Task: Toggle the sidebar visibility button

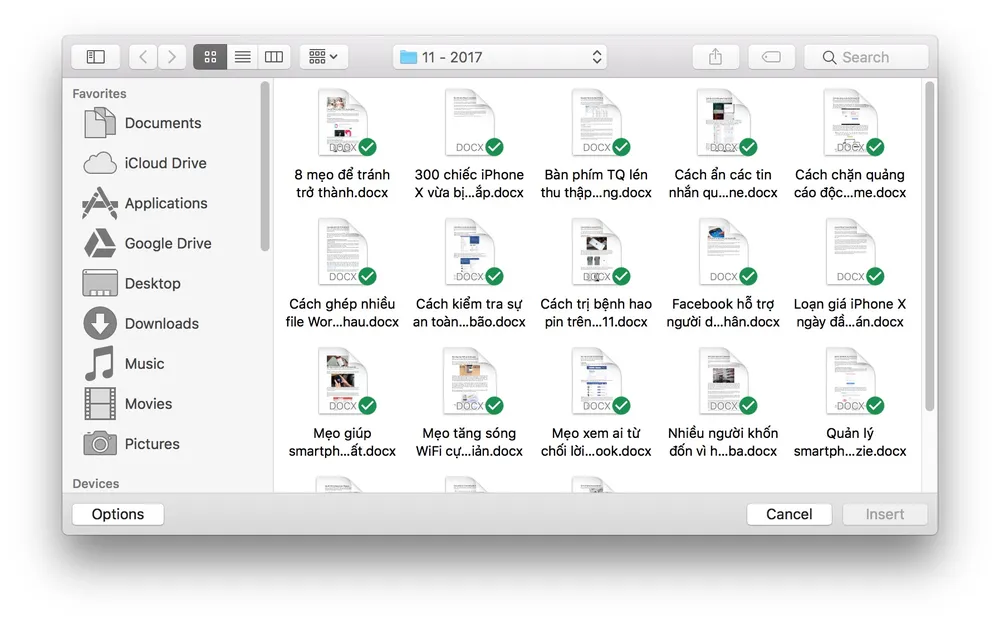Action: pos(96,57)
